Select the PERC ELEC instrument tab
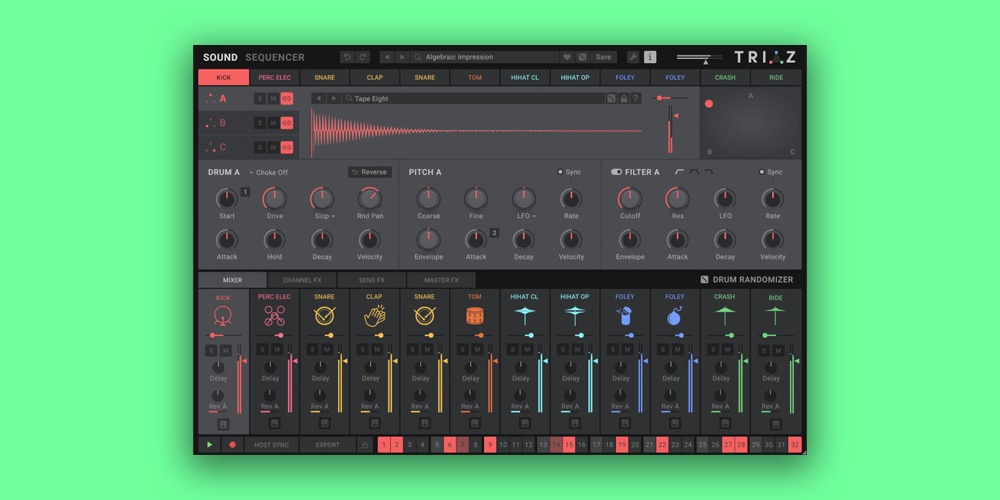 pyautogui.click(x=274, y=78)
